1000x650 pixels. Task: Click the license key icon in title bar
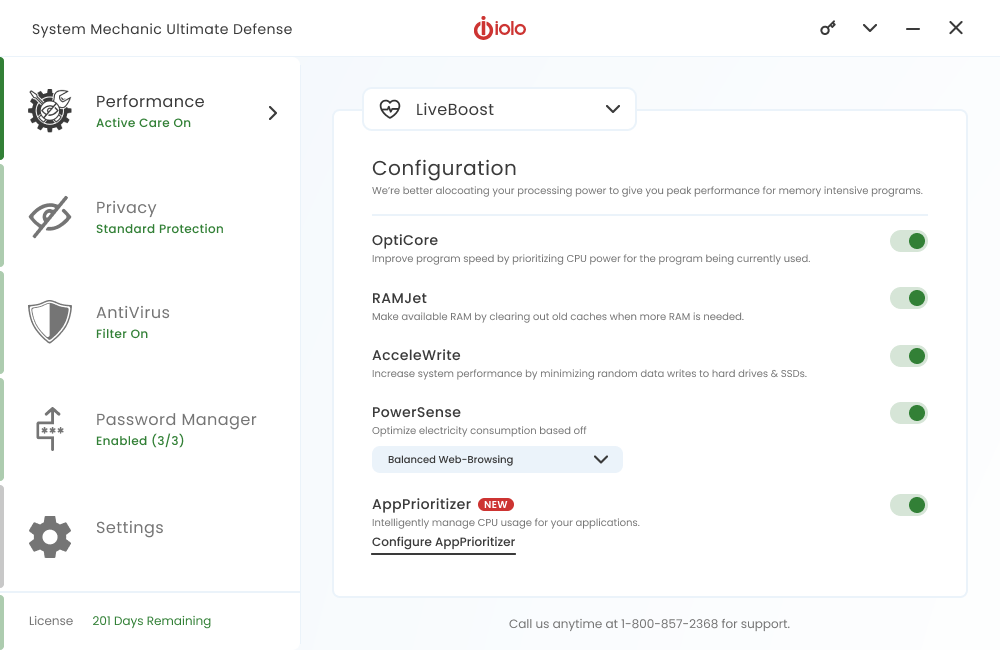(x=828, y=28)
